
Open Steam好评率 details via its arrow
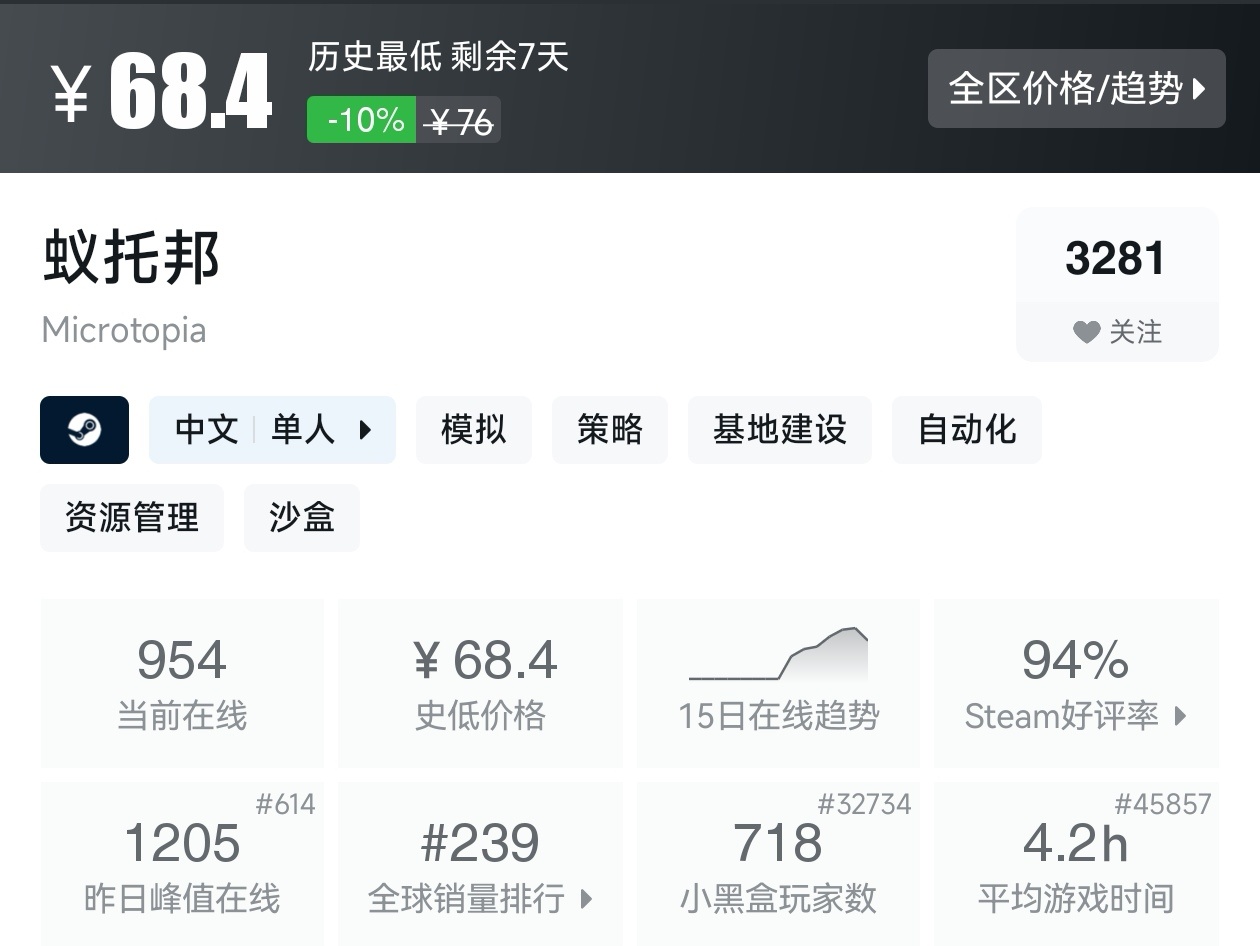1178,716
